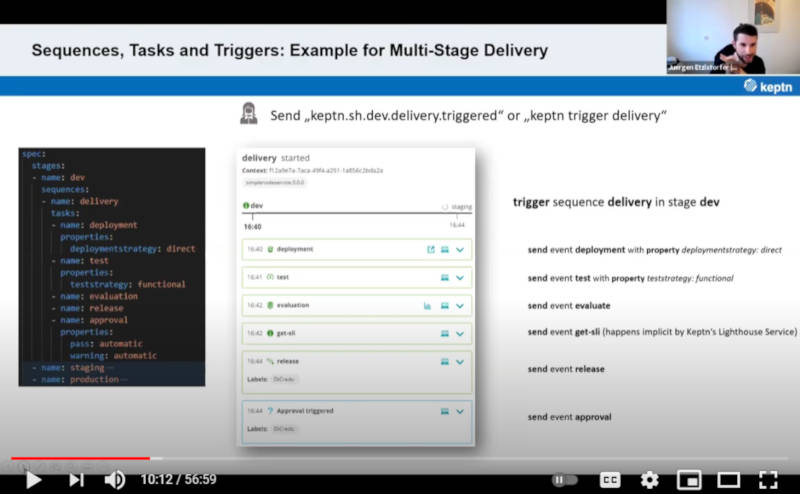This screenshot has height=494, width=800.
Task: Expand the release task row
Action: tap(460, 362)
